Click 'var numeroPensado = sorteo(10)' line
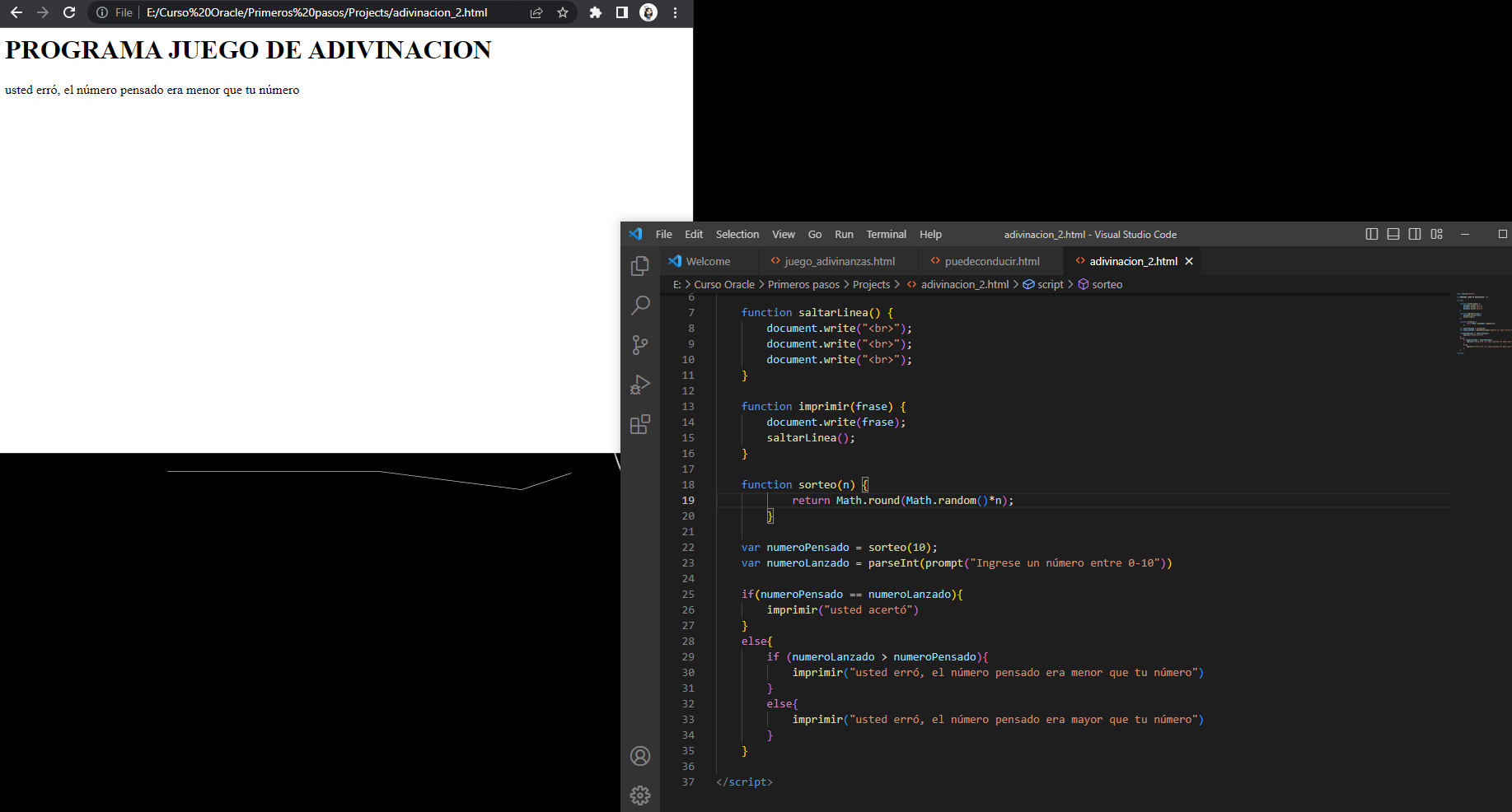Screen dimensions: 1512x812 click(839, 547)
